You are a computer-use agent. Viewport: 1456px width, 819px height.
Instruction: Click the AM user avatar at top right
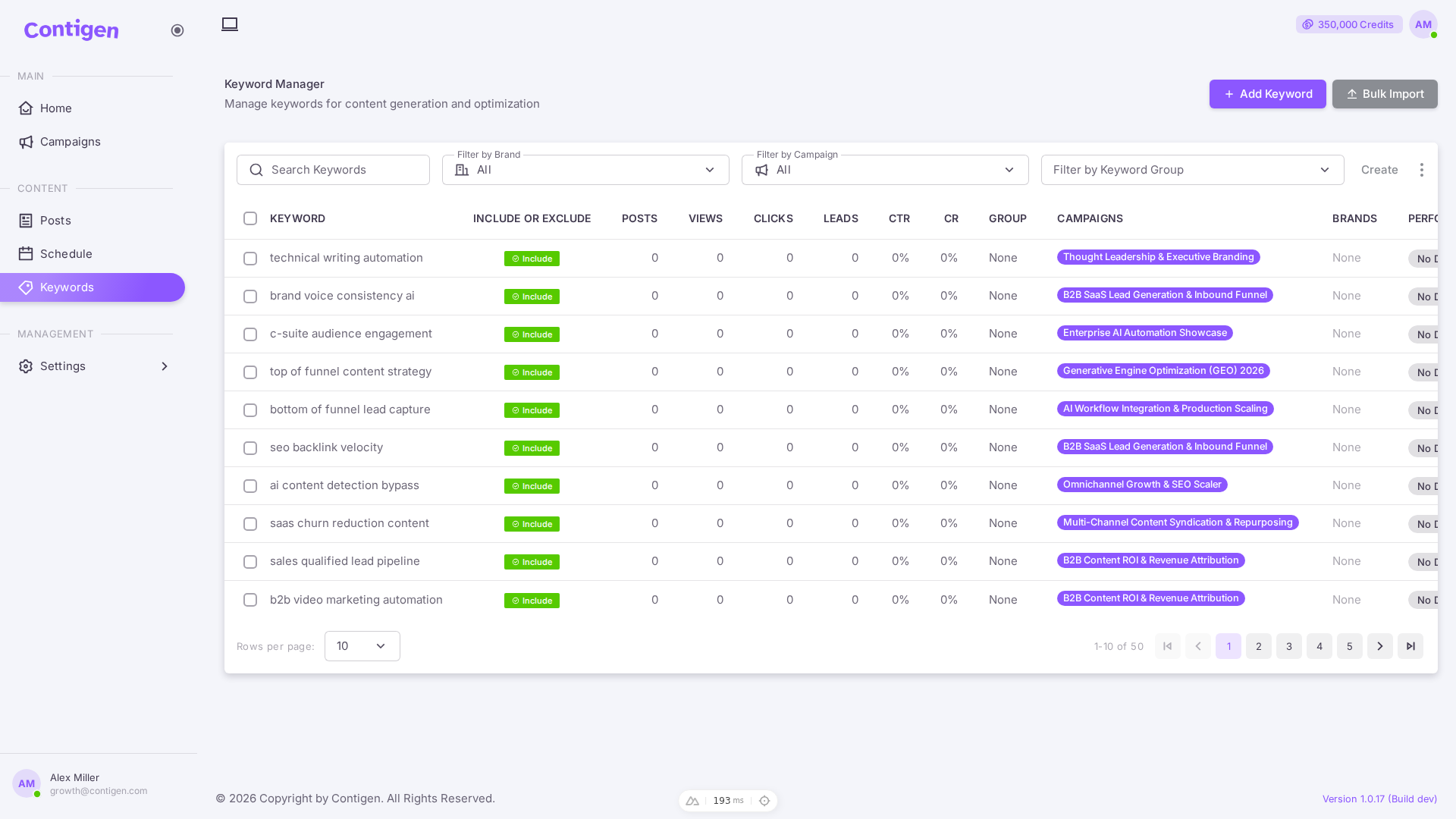pyautogui.click(x=1423, y=24)
